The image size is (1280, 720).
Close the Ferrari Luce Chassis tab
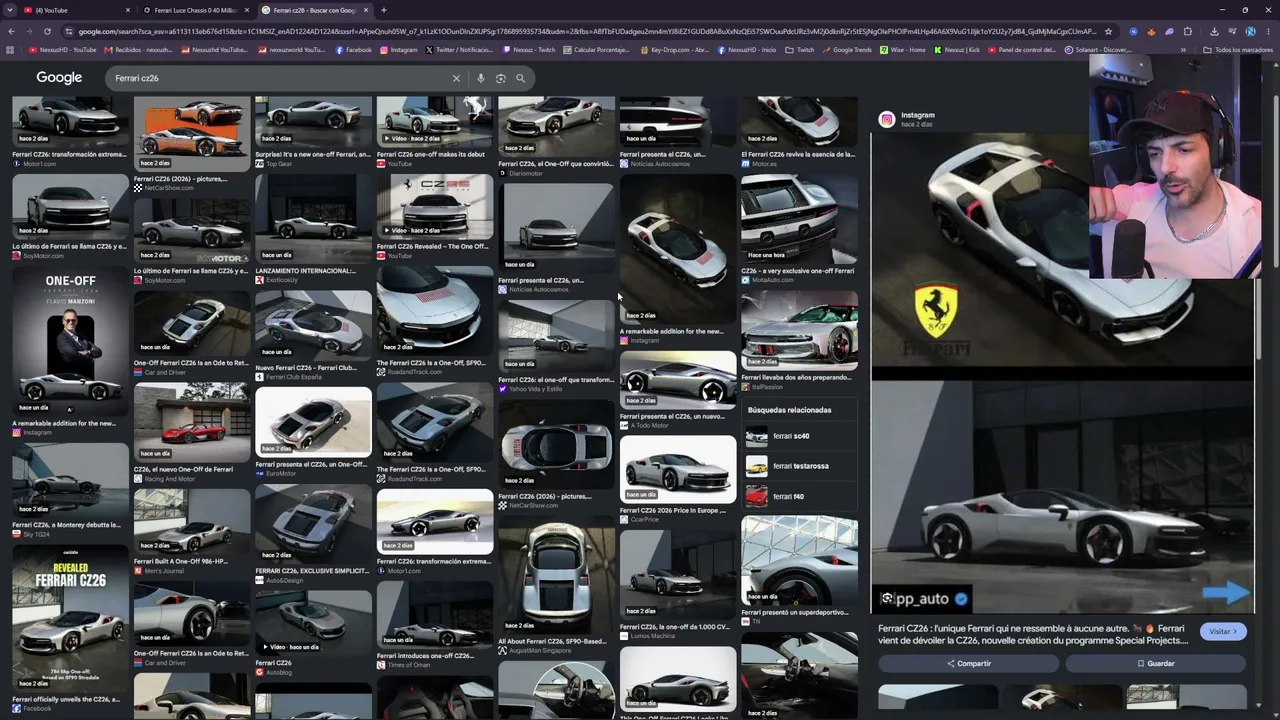(x=246, y=10)
